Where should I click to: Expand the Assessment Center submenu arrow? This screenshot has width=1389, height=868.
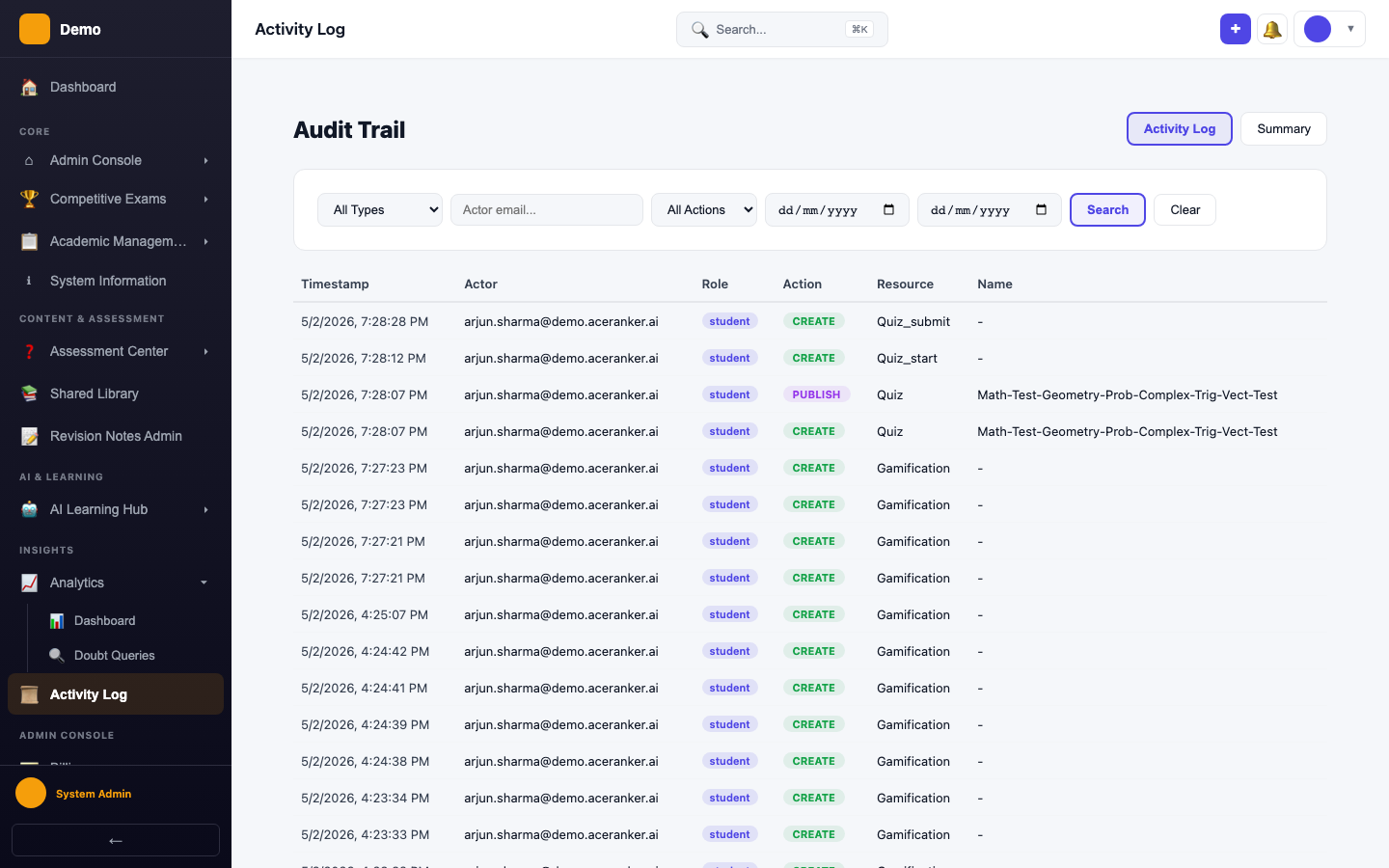click(205, 351)
